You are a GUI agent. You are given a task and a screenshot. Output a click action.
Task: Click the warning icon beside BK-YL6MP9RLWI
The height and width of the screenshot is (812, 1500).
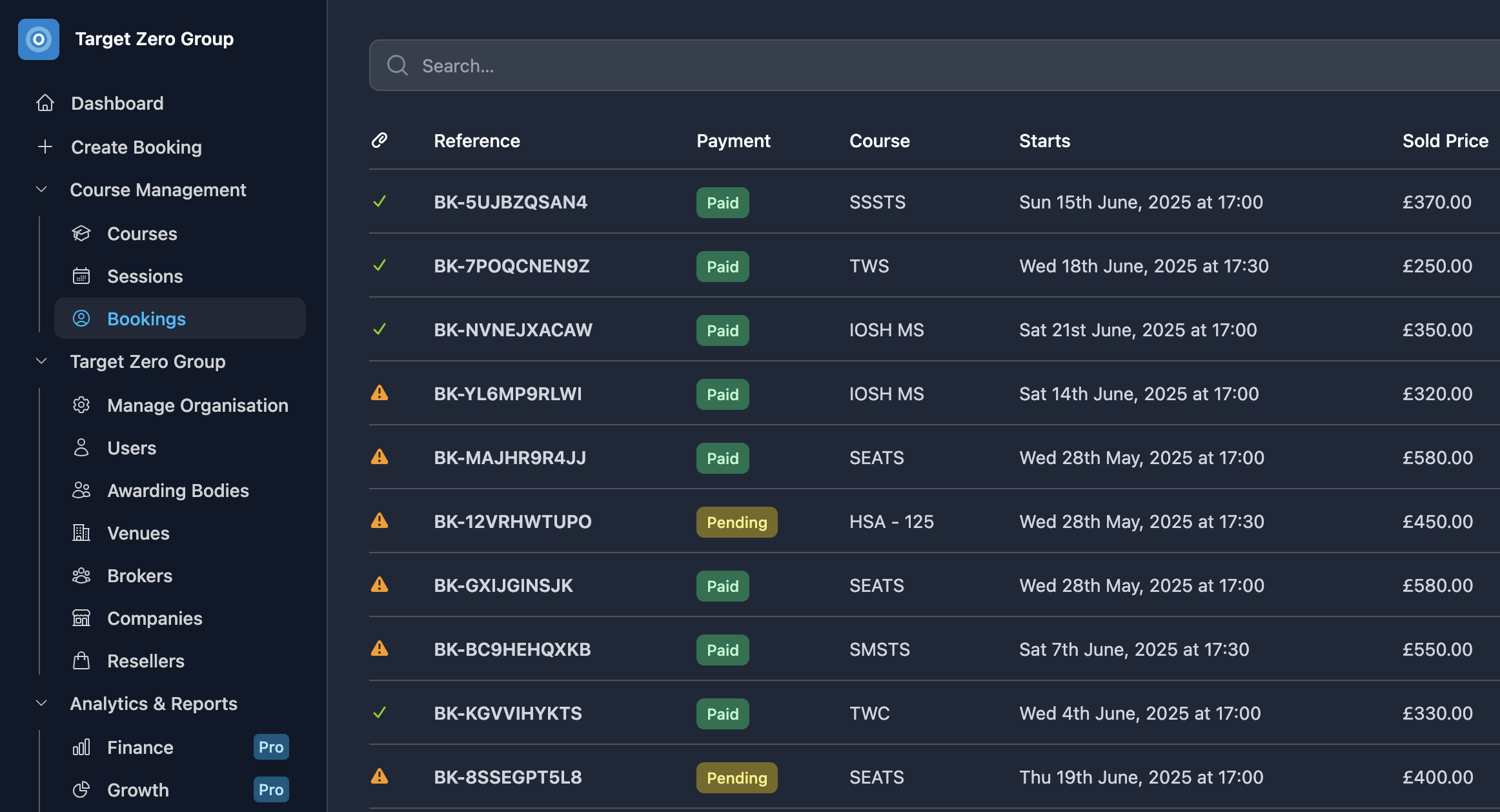[x=380, y=393]
